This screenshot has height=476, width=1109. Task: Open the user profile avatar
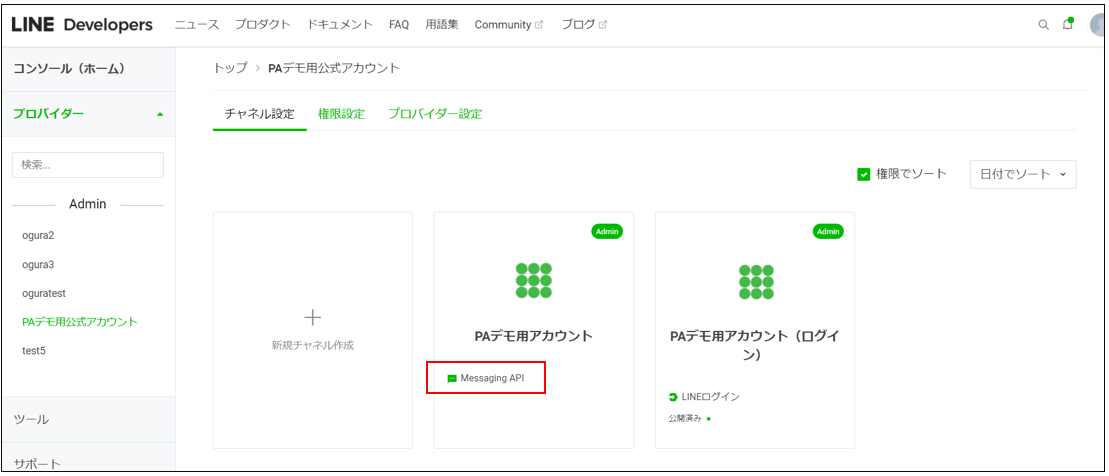click(1098, 25)
